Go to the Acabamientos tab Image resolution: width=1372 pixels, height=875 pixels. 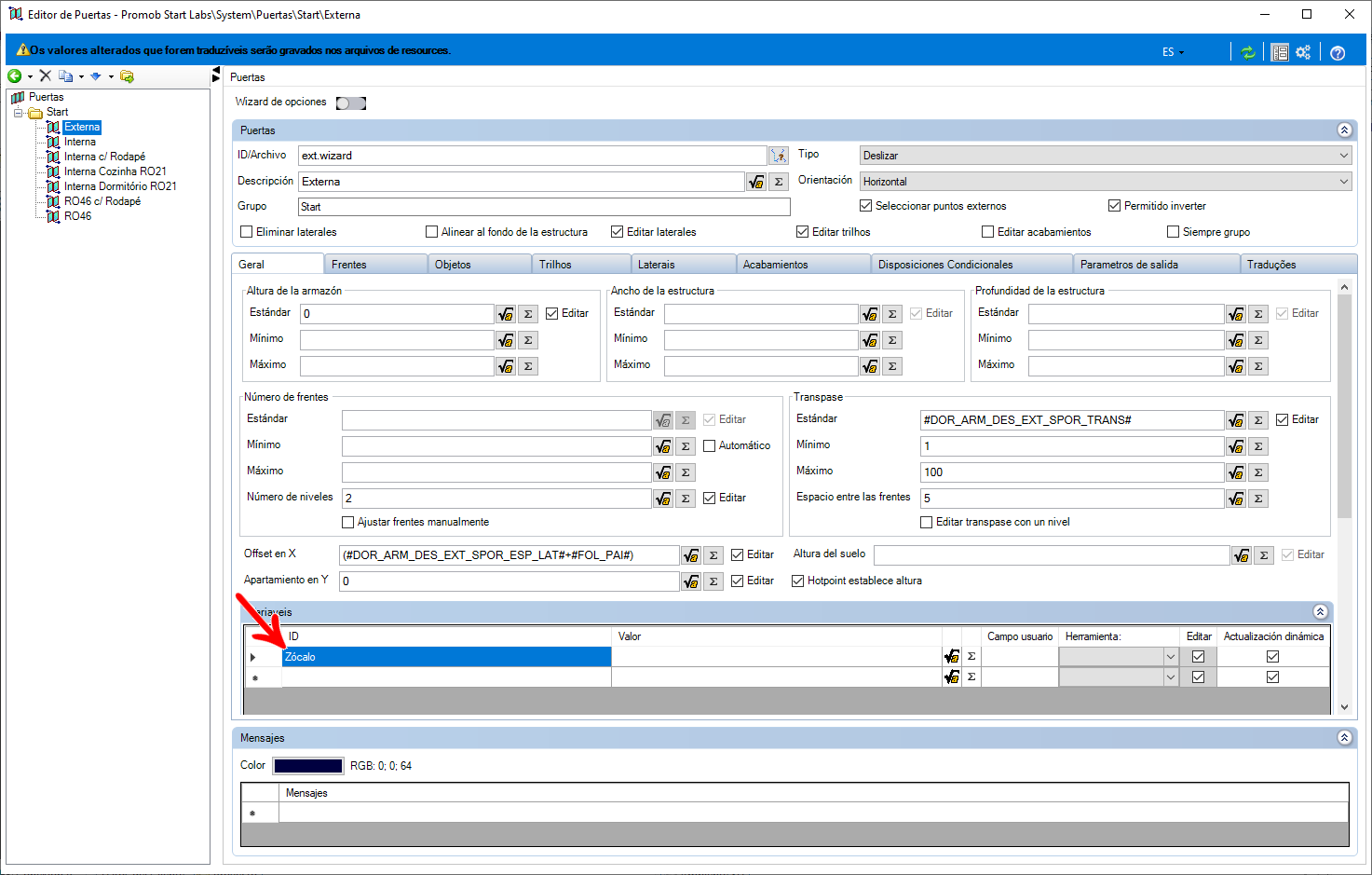(803, 265)
